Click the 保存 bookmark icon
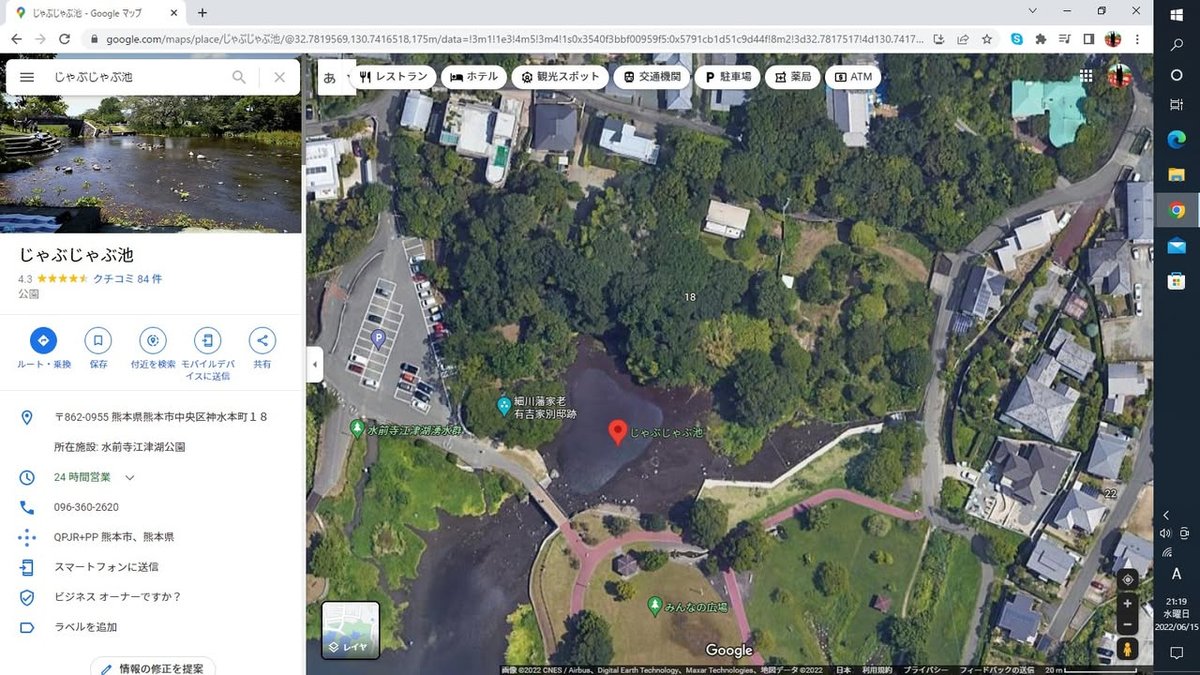 click(98, 340)
